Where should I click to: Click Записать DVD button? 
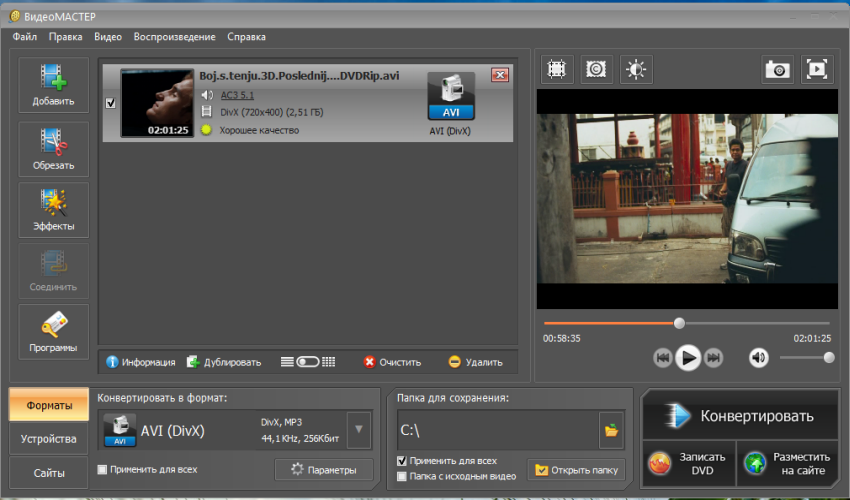click(x=689, y=464)
